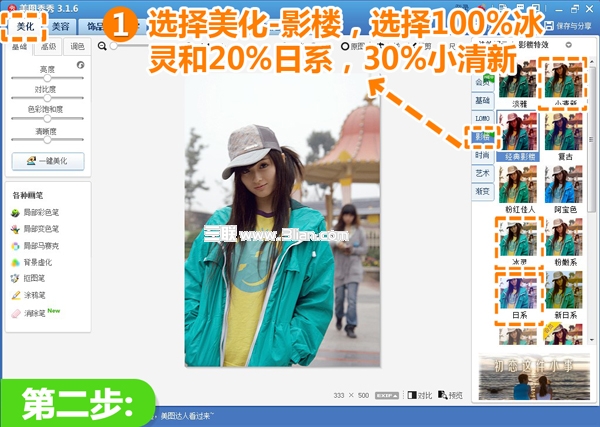
Task: Select the 背景虚化 background blur tool
Action: pos(31,262)
